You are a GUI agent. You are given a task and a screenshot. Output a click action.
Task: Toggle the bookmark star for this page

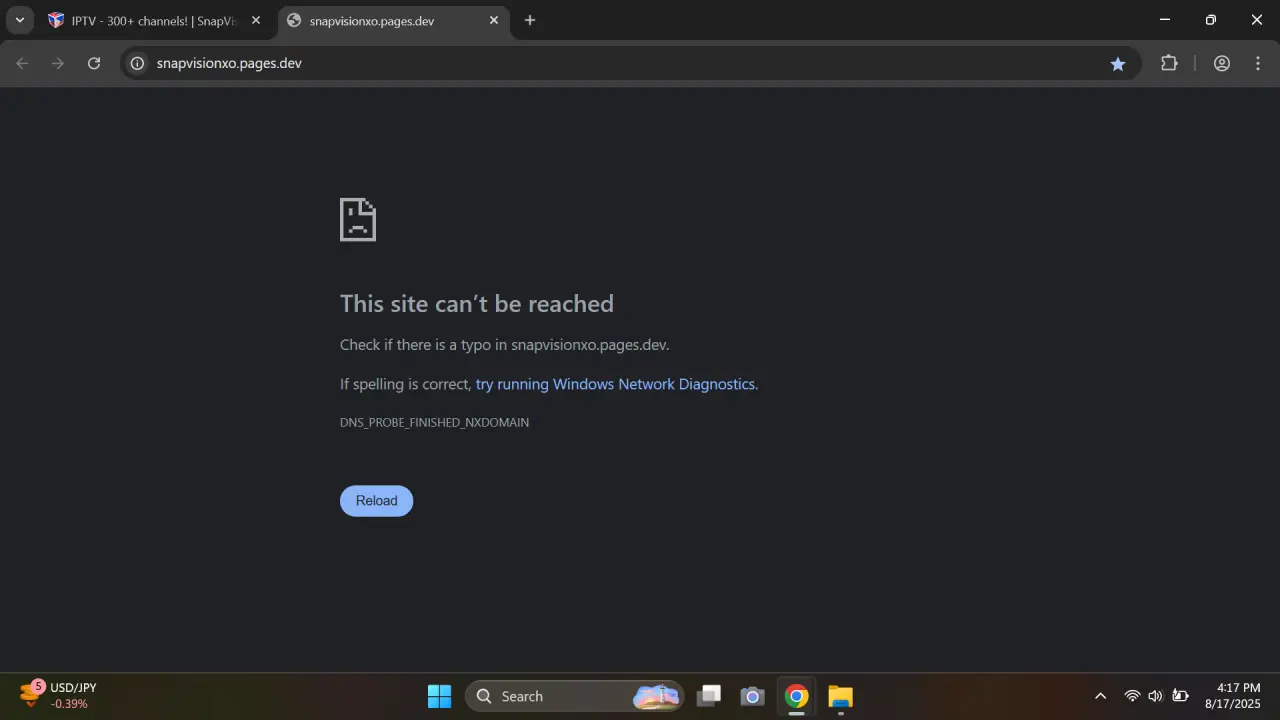tap(1118, 63)
